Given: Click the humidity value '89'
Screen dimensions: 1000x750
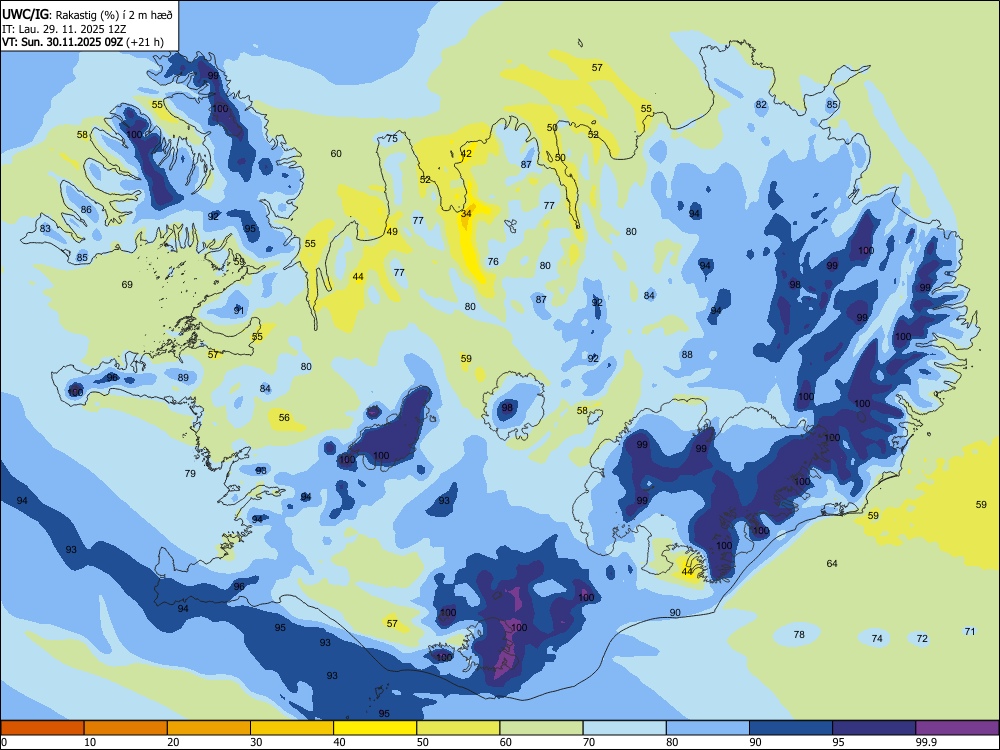Looking at the screenshot, I should pyautogui.click(x=183, y=378).
